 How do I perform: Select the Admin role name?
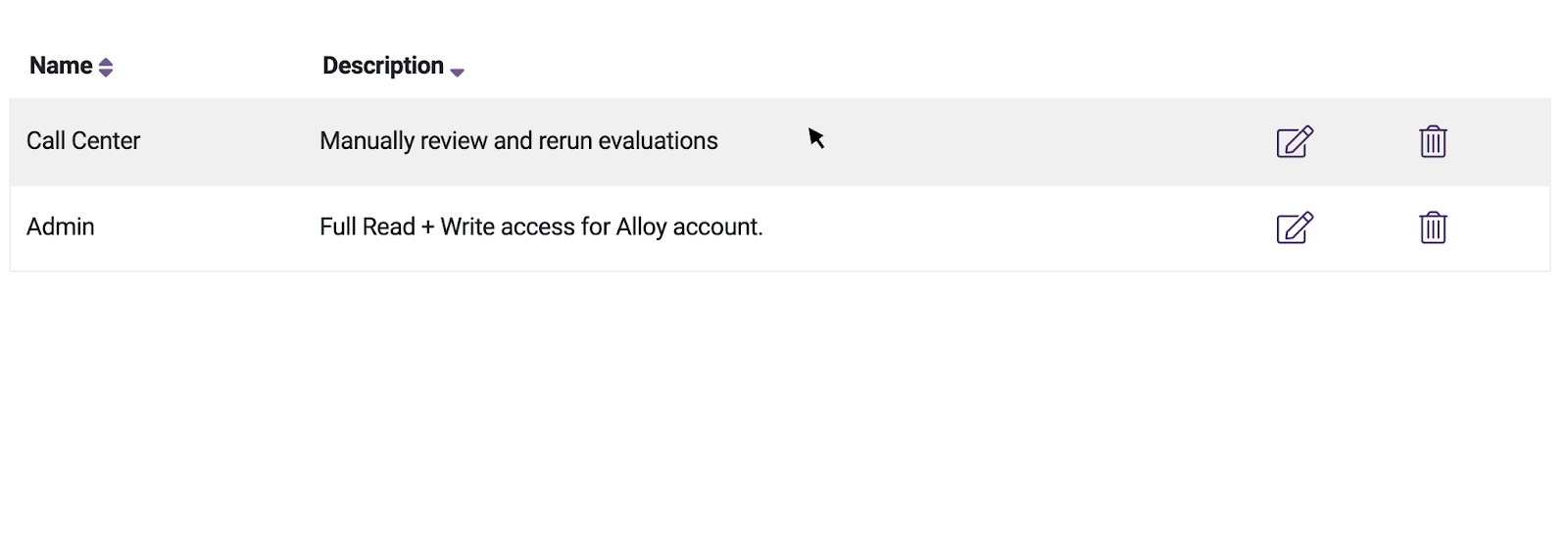(x=61, y=226)
